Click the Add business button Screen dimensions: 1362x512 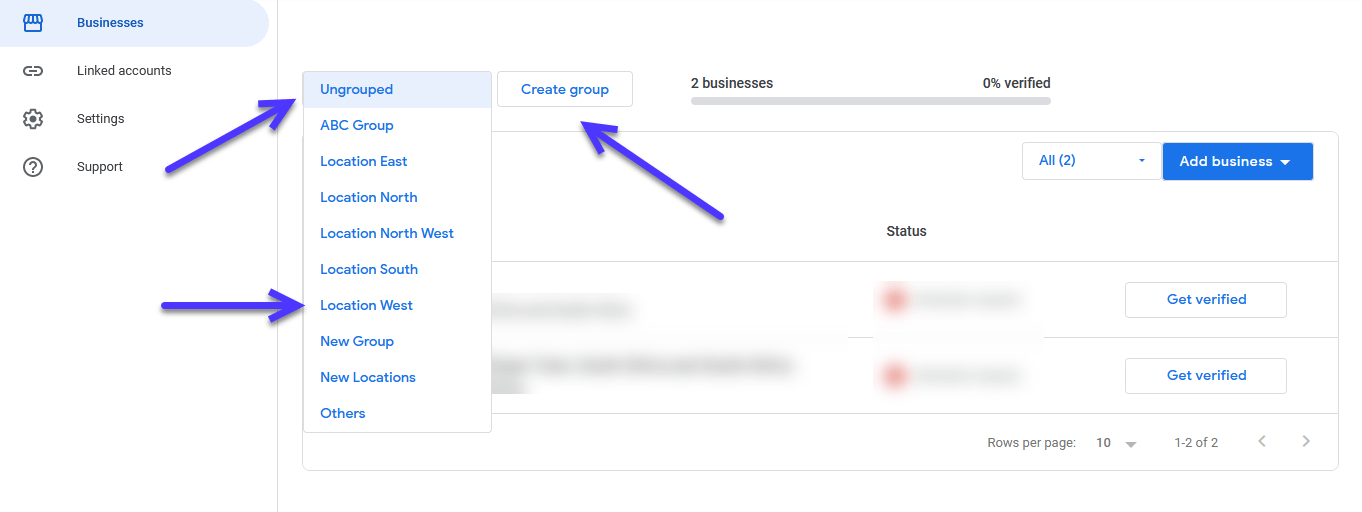pos(1237,161)
